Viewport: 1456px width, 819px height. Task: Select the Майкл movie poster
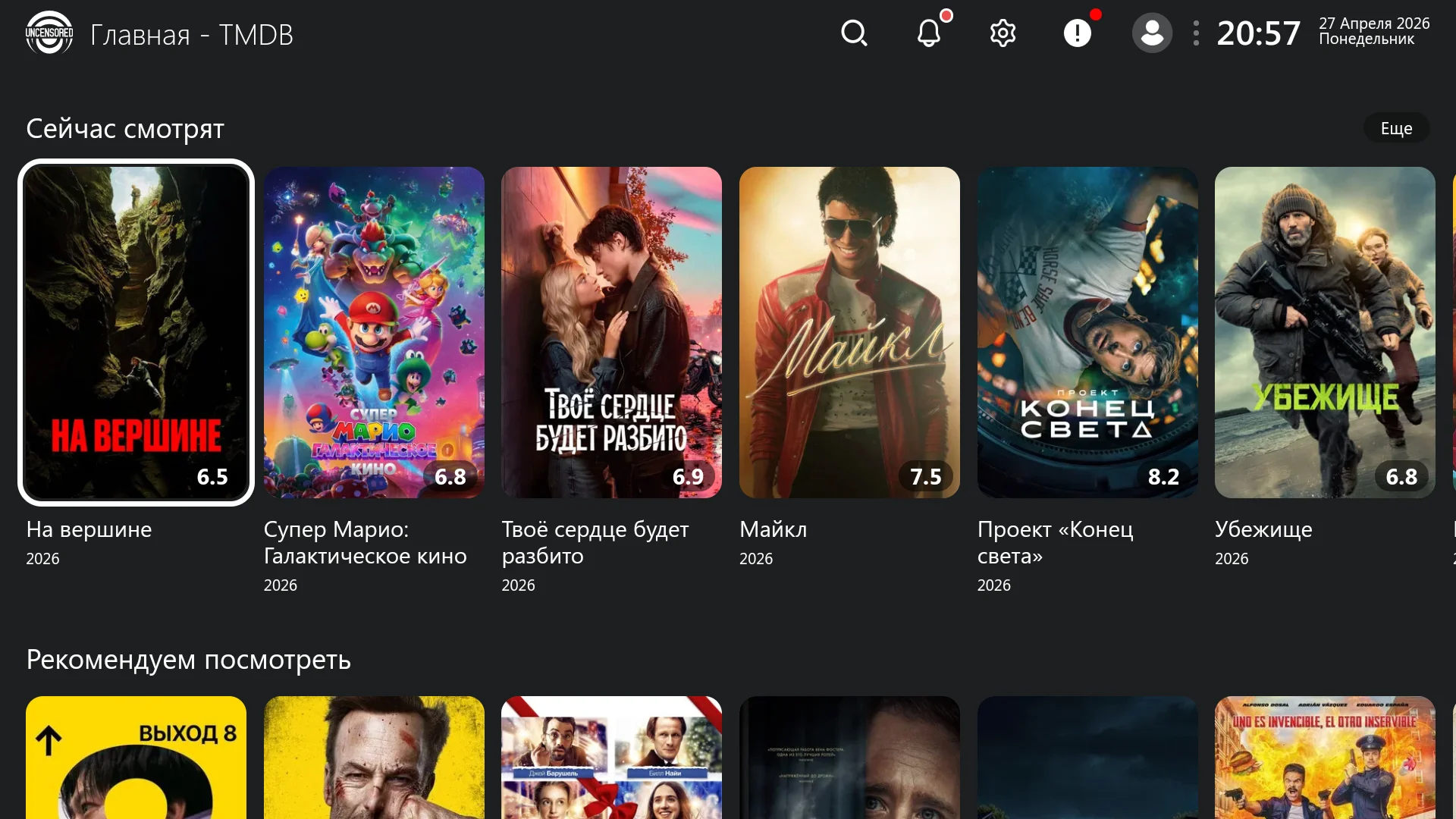click(x=849, y=332)
